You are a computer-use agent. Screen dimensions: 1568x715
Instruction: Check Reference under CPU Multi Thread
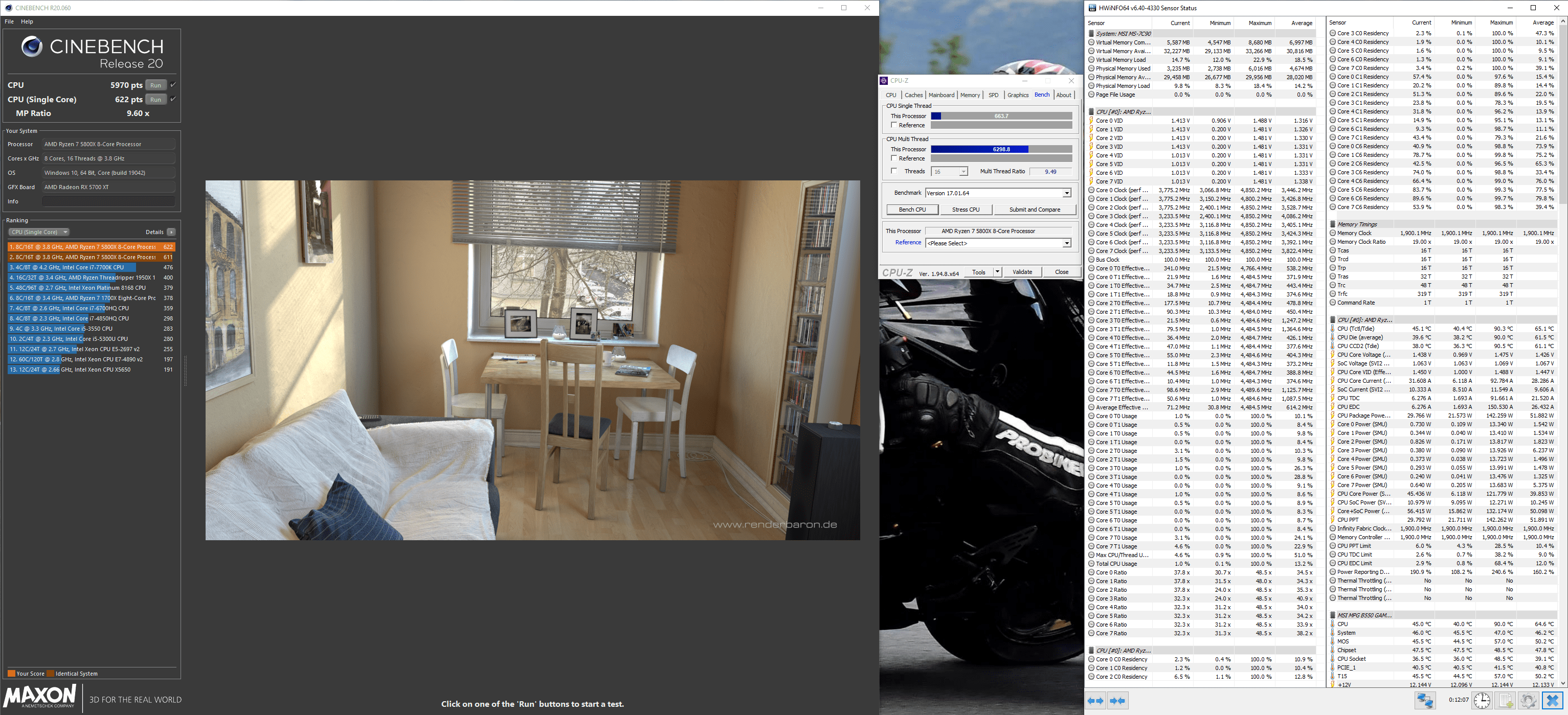893,158
